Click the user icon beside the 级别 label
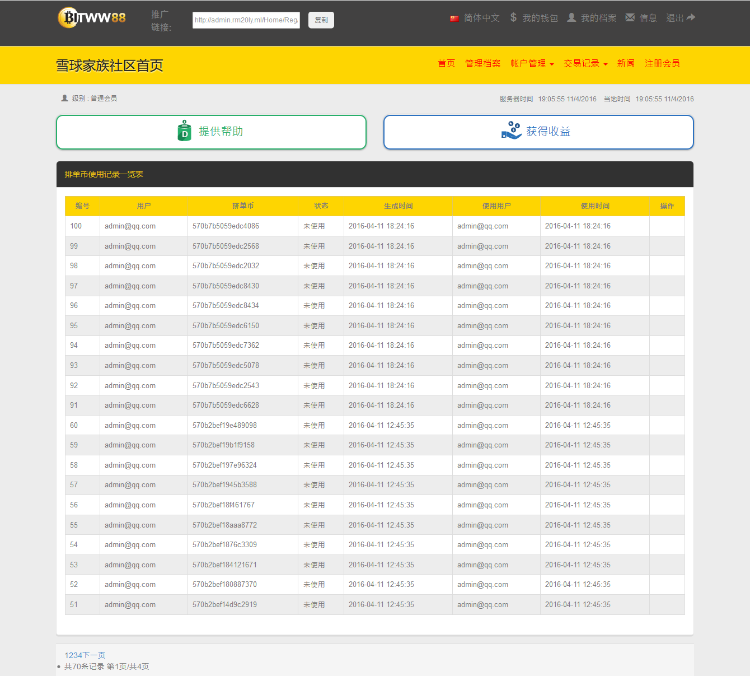 (65, 98)
